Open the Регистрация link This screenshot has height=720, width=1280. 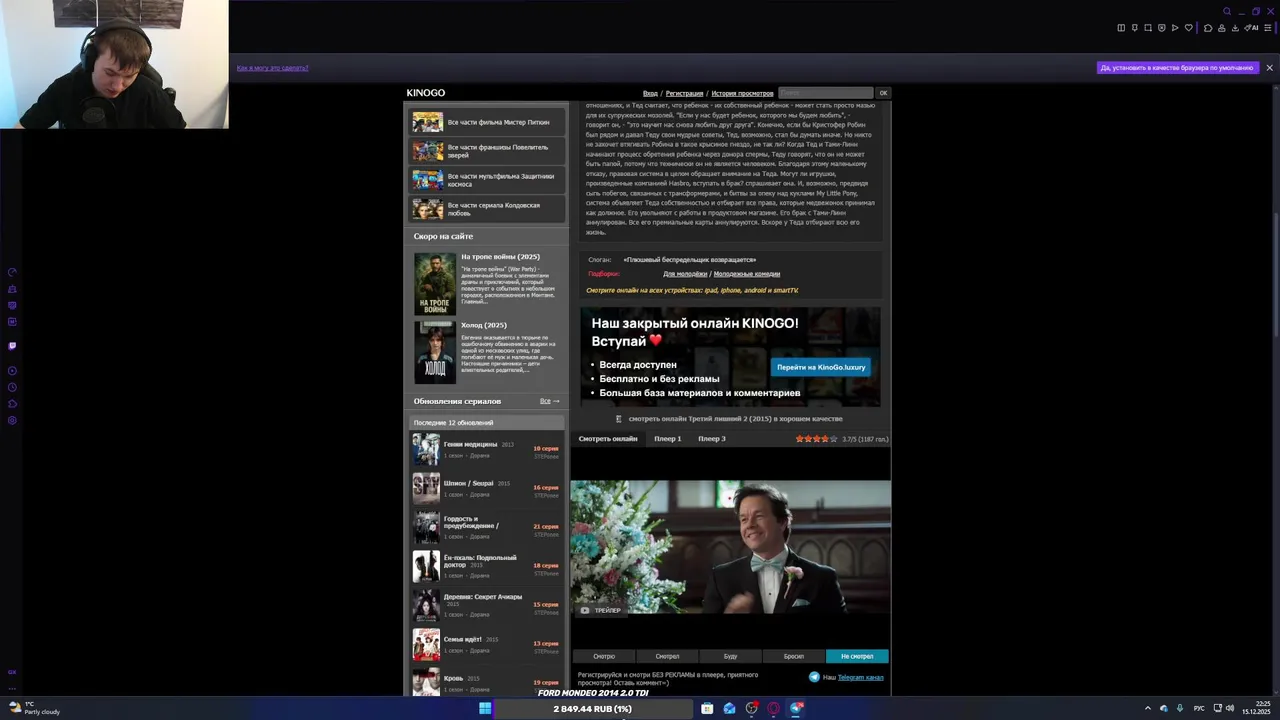point(684,93)
